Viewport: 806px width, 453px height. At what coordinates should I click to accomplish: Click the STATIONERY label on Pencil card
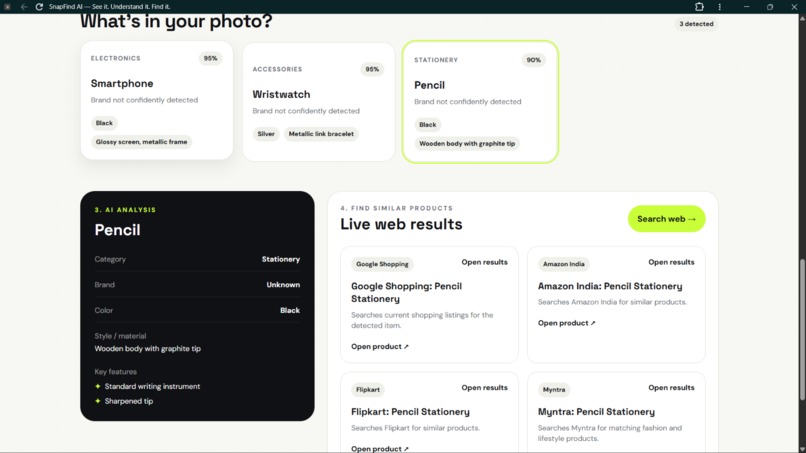(x=436, y=60)
